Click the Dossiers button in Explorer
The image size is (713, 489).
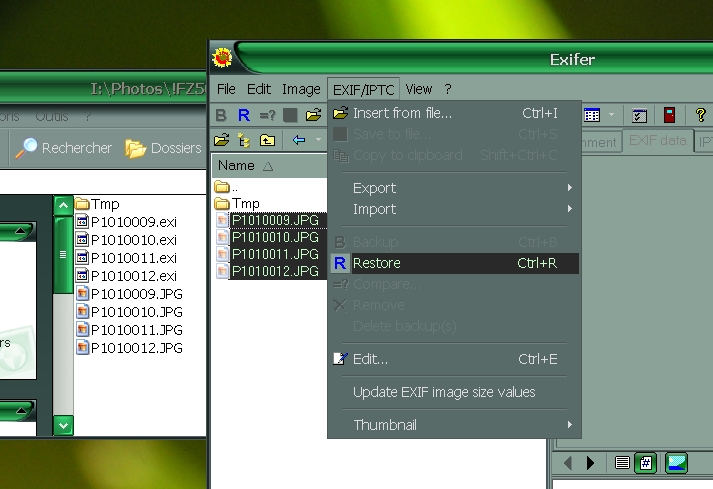pos(164,148)
